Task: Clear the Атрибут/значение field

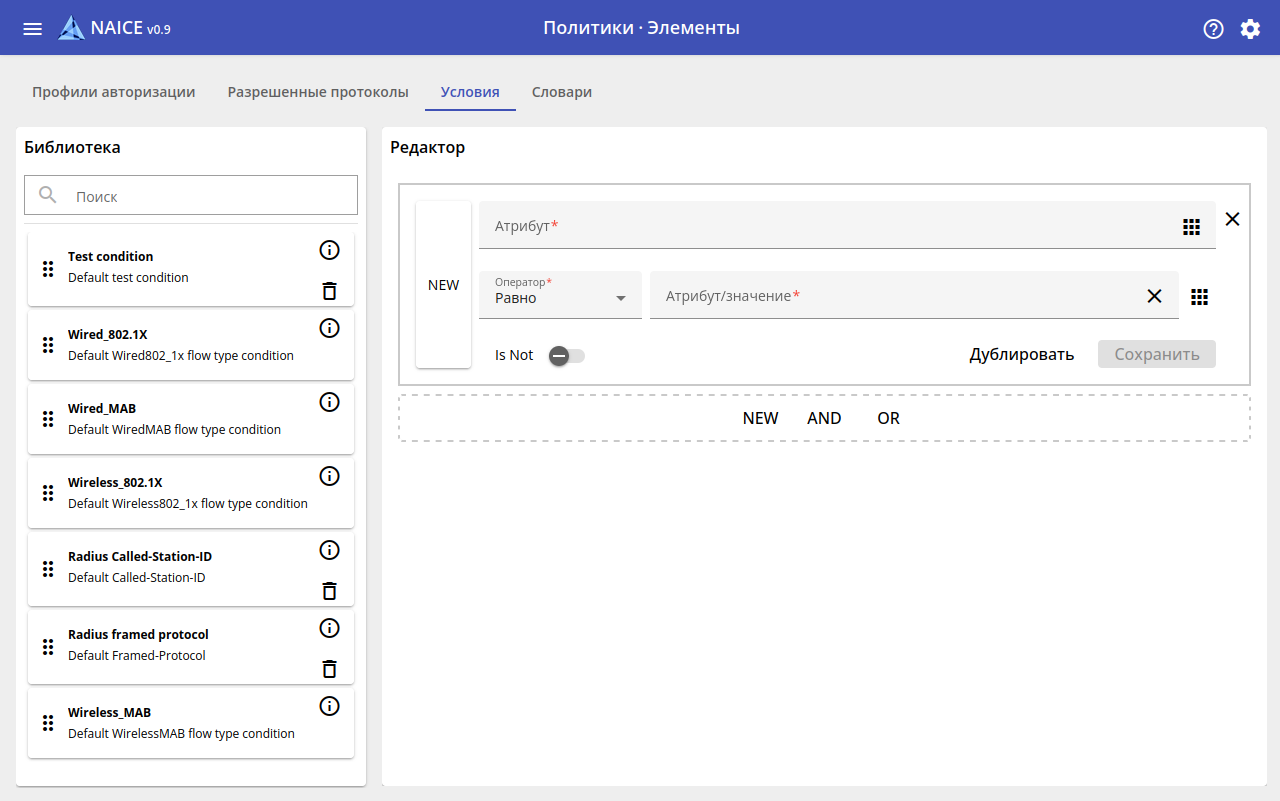Action: [x=1154, y=296]
